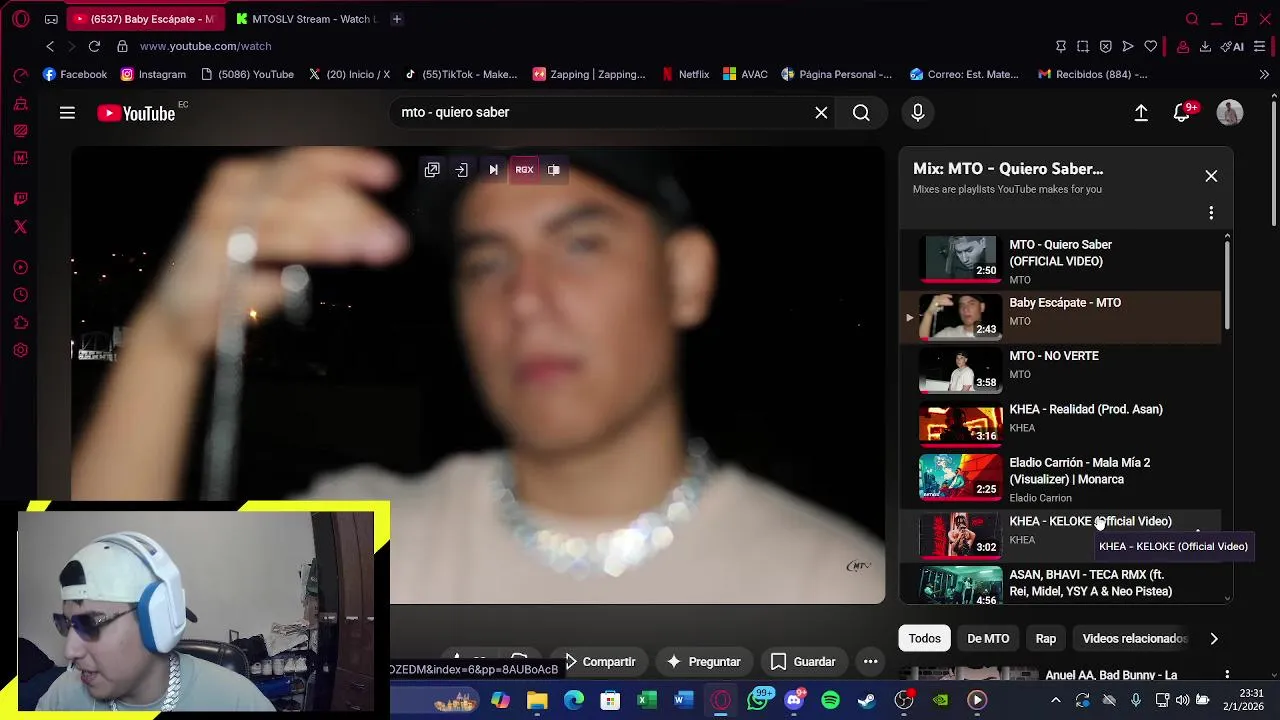Close the Mix playlist panel

coord(1211,176)
